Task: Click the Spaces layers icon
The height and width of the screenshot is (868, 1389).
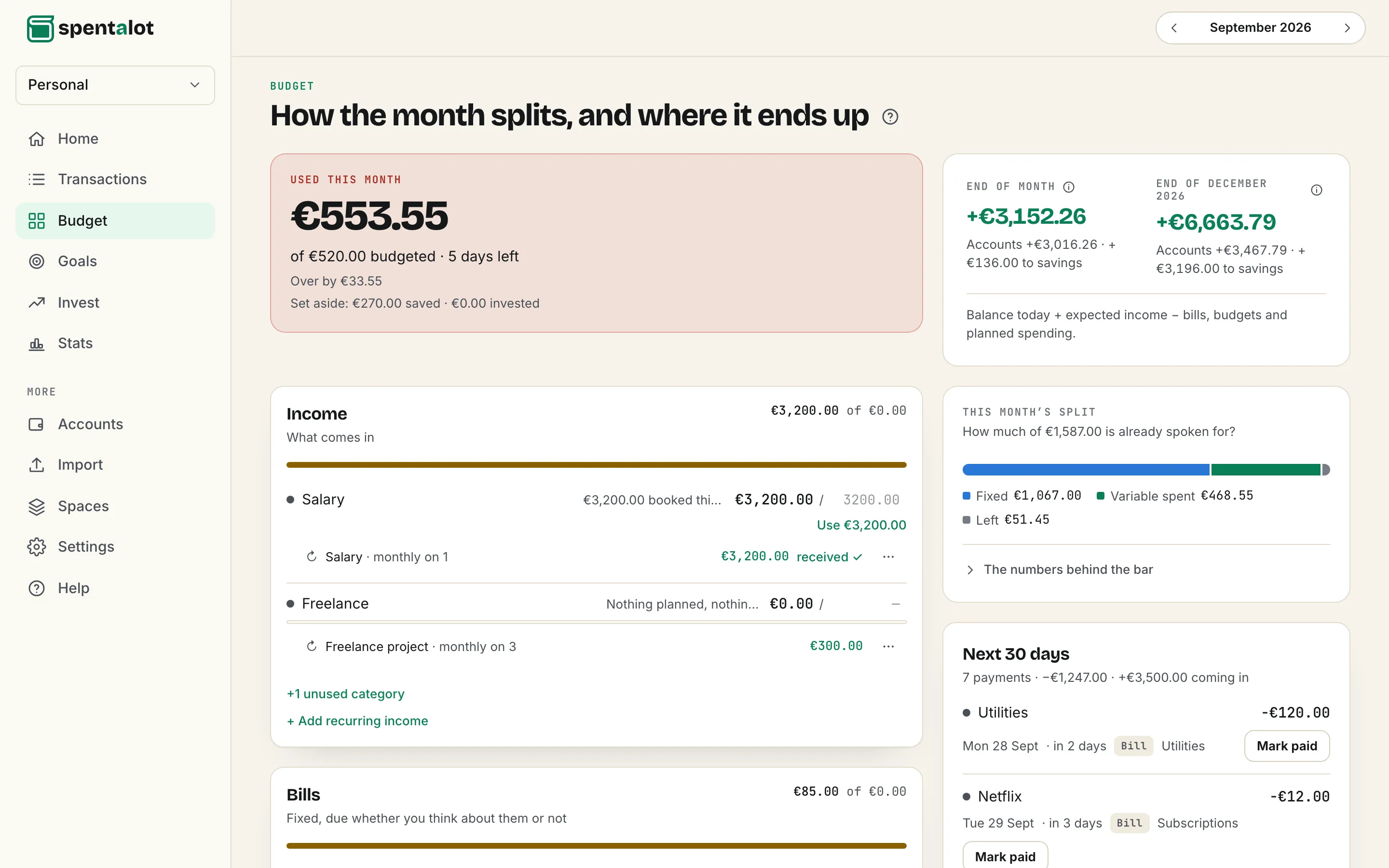Action: pos(37,506)
